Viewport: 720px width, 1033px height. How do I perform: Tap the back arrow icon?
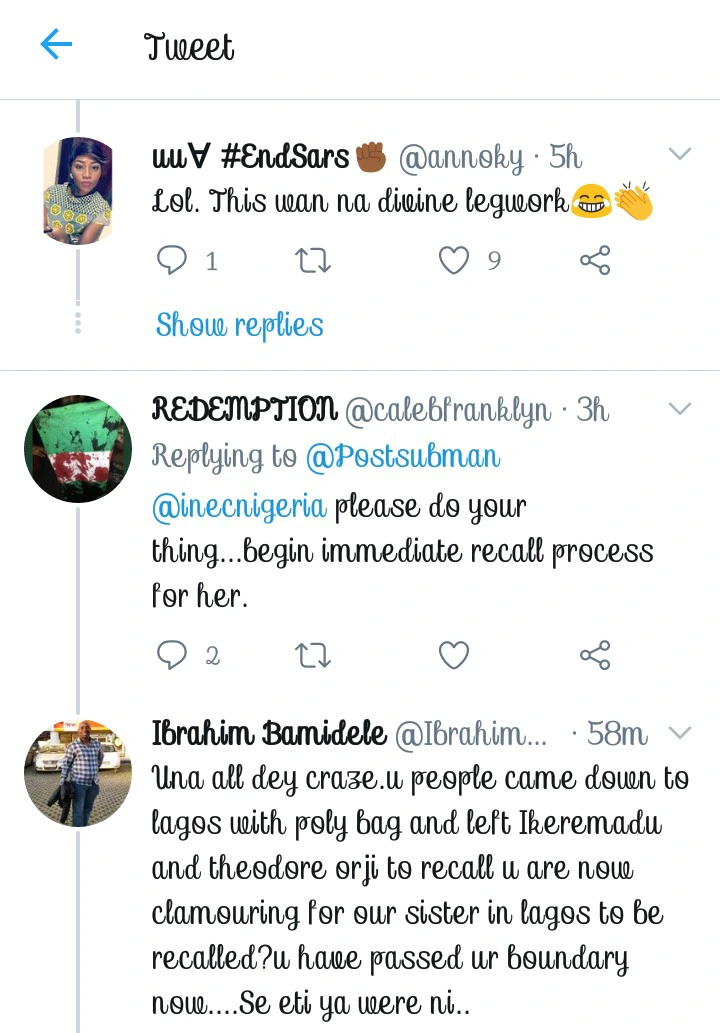(57, 45)
